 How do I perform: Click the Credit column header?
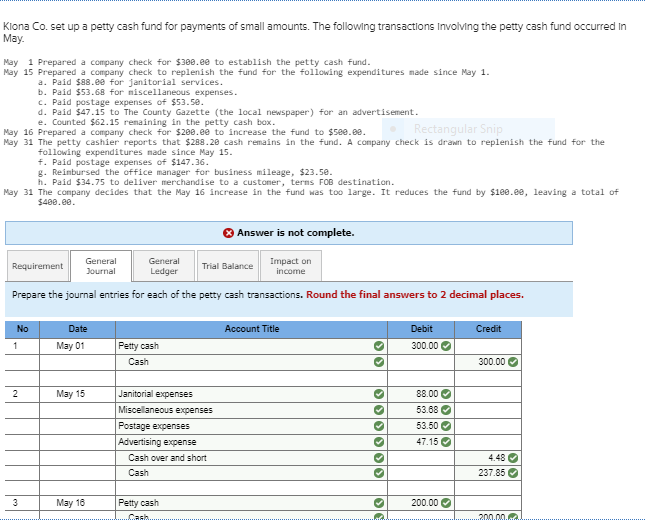(x=488, y=329)
